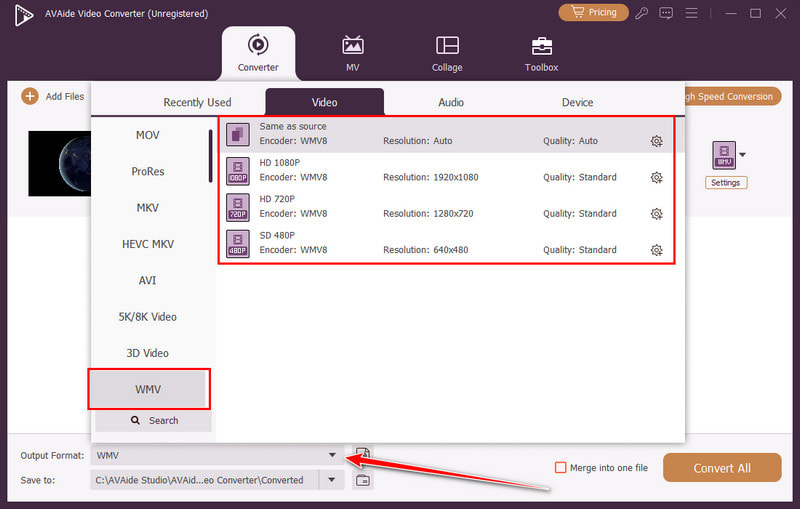Viewport: 800px width, 509px height.
Task: Click gear icon for SD 480P preset
Action: [x=656, y=250]
